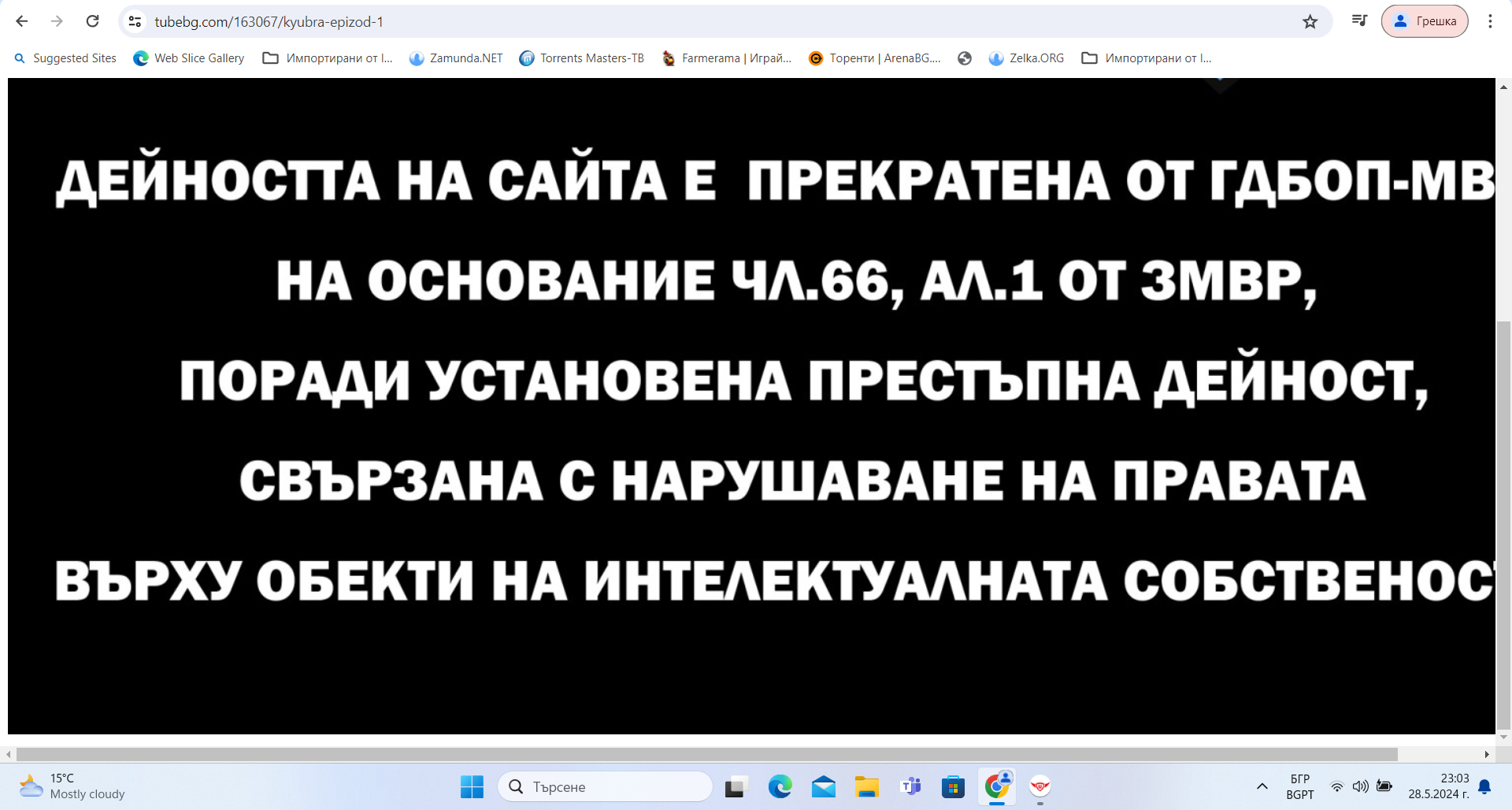The height and width of the screenshot is (810, 1512).
Task: Open the Torrents Masters-TB bookmark
Action: [x=582, y=58]
